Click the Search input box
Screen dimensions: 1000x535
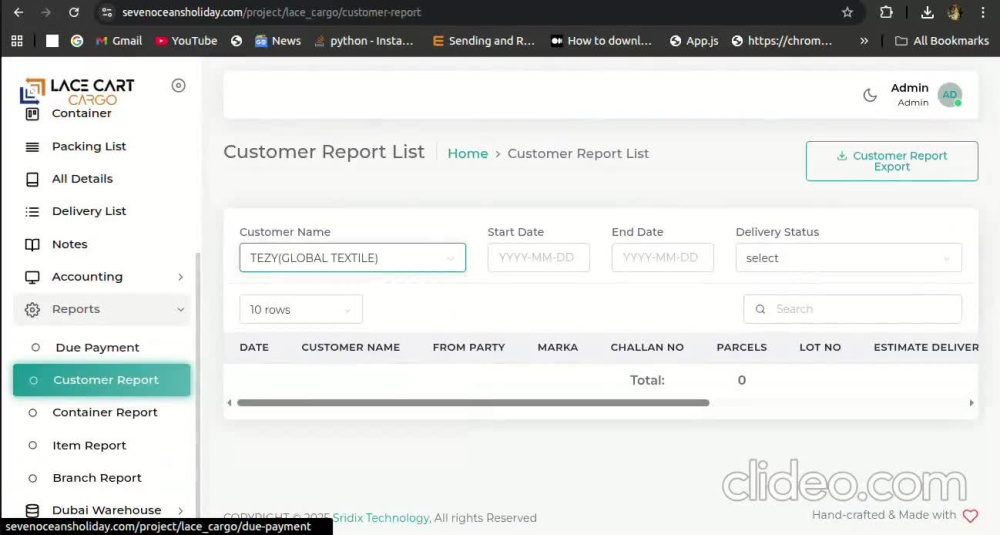click(x=853, y=309)
